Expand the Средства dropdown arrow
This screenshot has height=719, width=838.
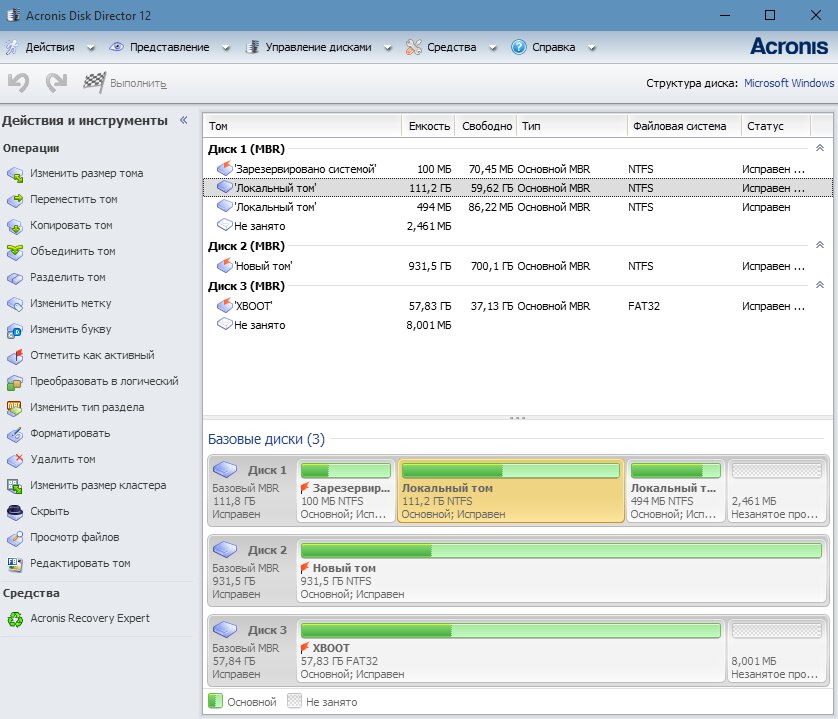[x=493, y=48]
